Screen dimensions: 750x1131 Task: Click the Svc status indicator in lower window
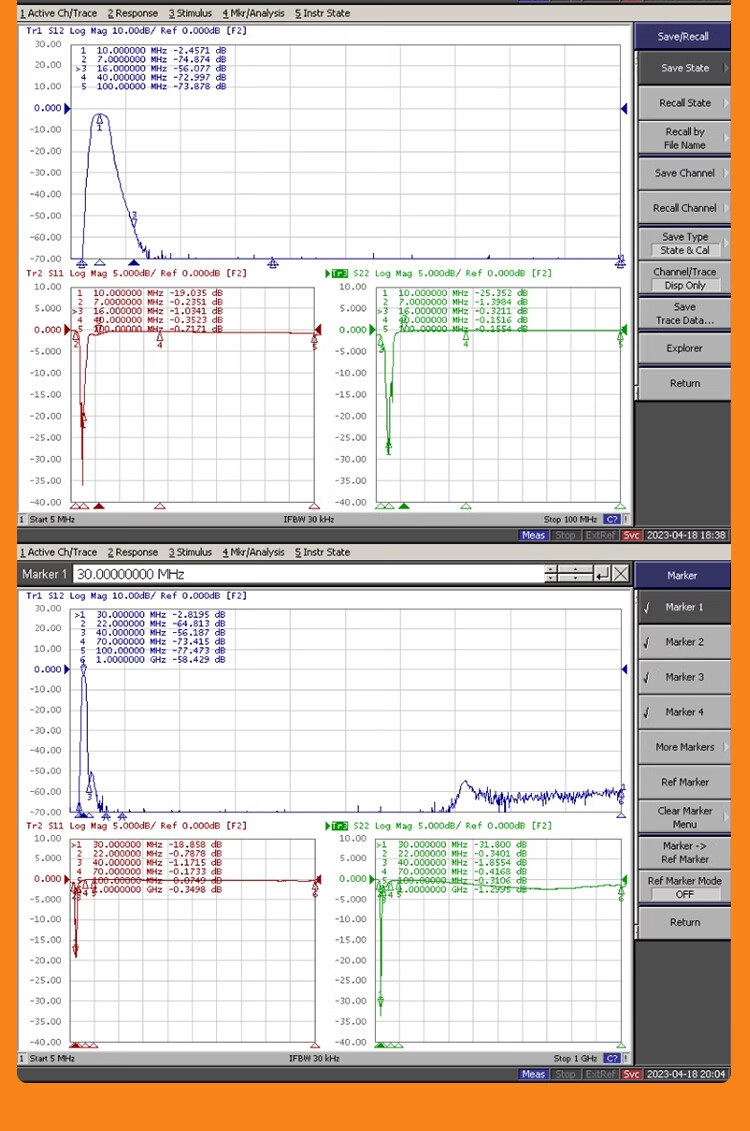632,1074
